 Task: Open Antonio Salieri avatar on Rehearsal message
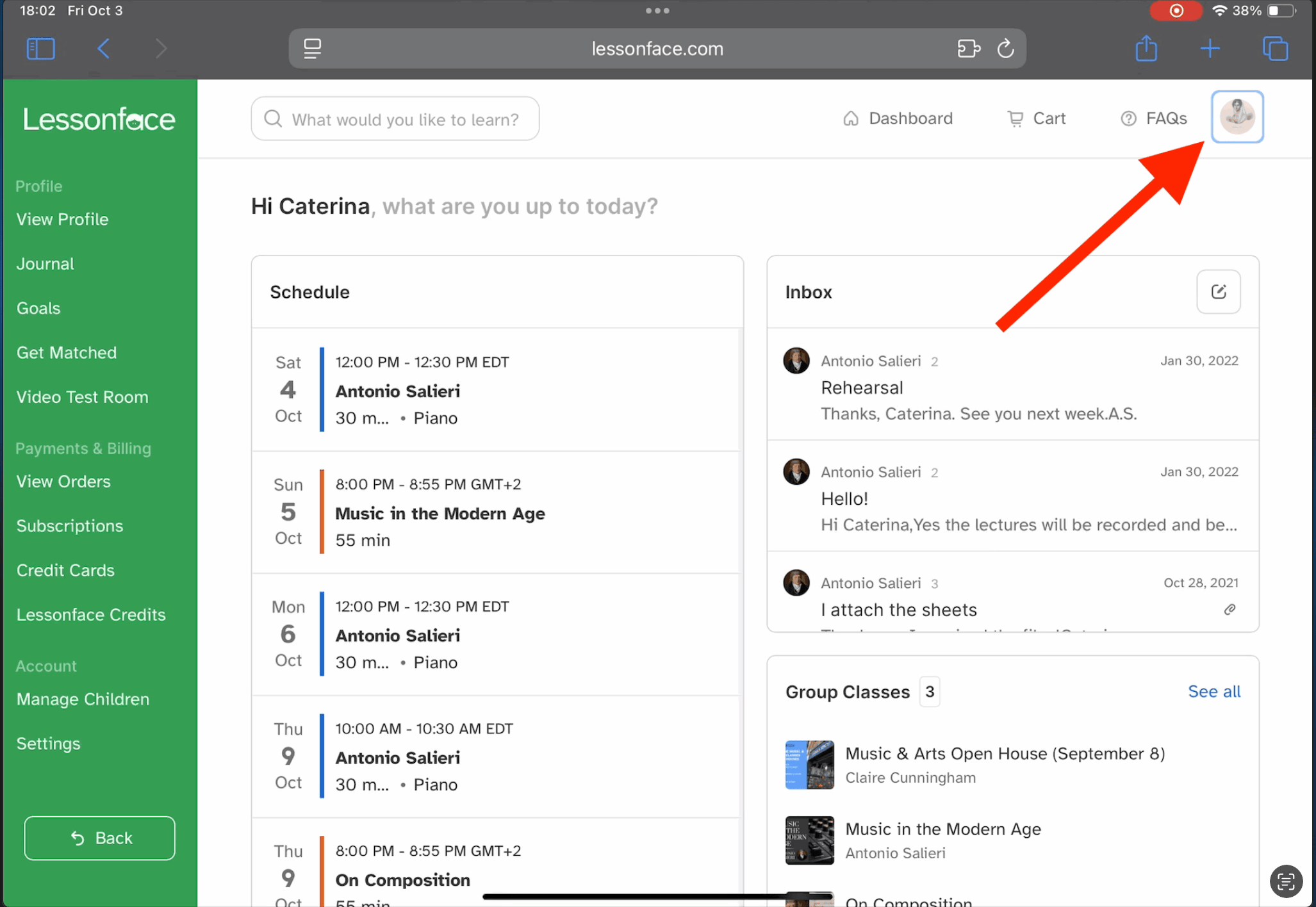pyautogui.click(x=796, y=361)
